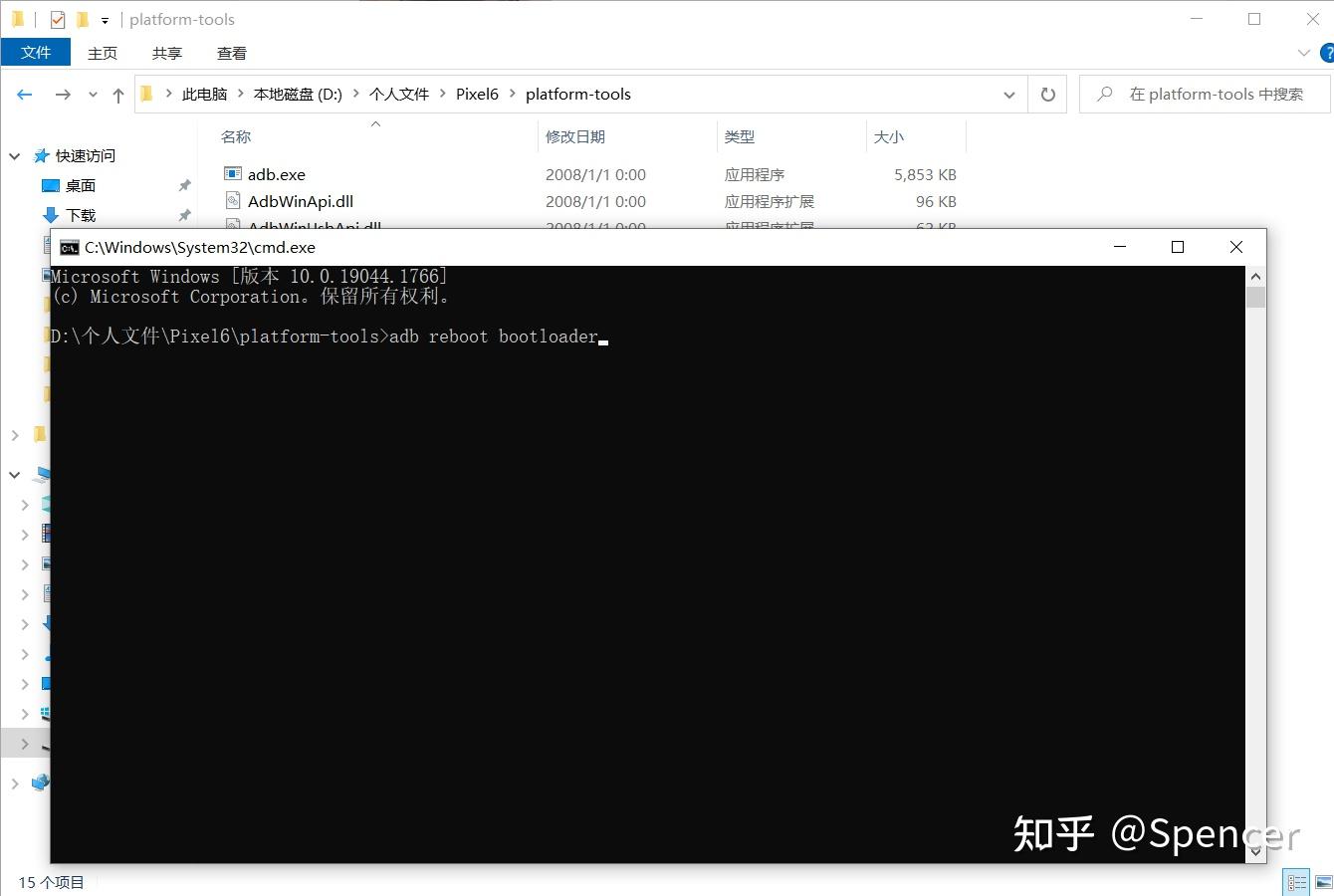Click the cmd.exe icon in the console title bar
The image size is (1334, 896).
pyautogui.click(x=69, y=247)
